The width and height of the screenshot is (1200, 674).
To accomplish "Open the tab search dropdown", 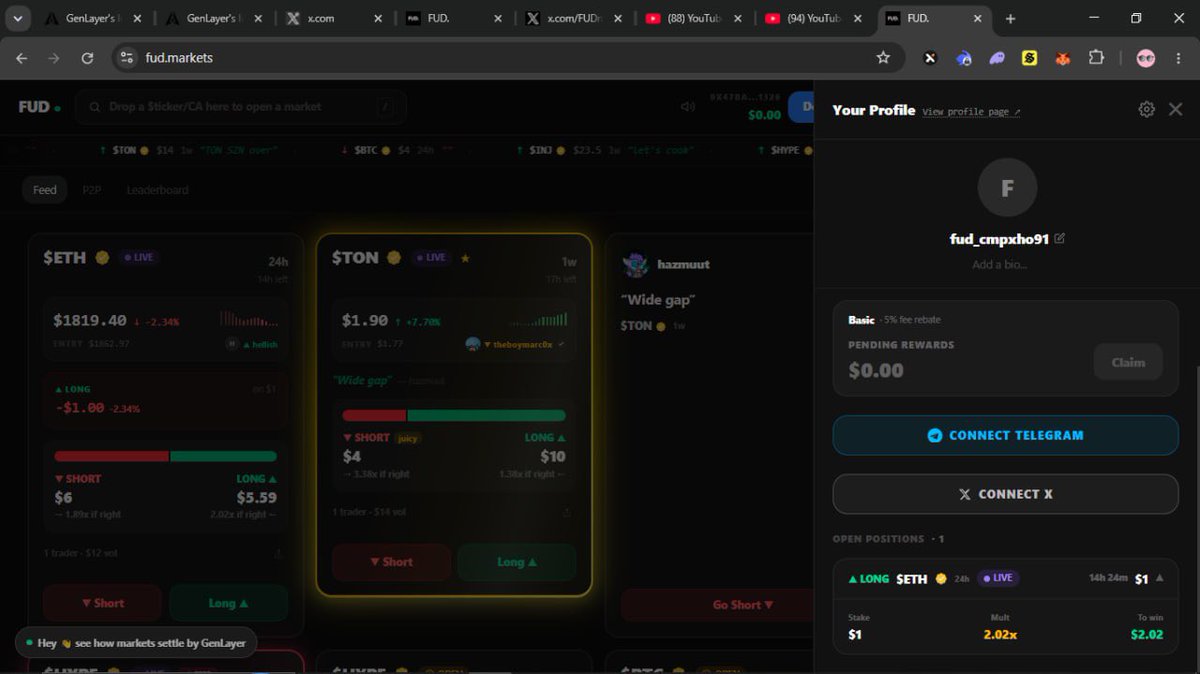I will click(17, 18).
